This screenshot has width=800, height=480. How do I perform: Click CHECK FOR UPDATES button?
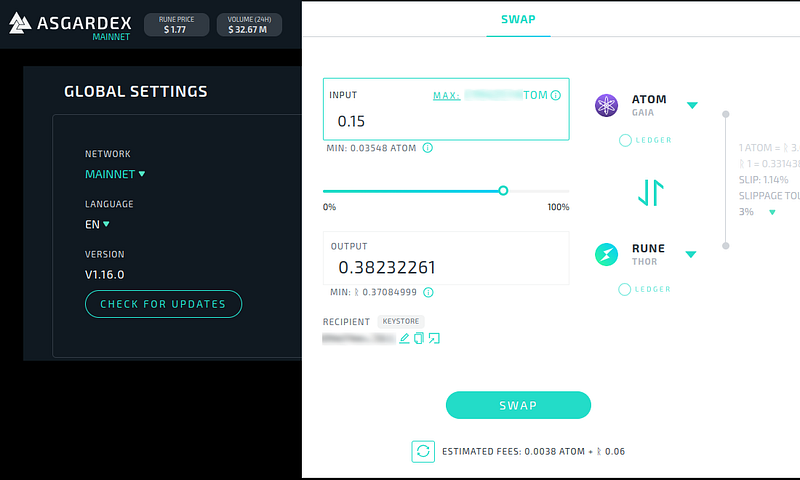(163, 304)
